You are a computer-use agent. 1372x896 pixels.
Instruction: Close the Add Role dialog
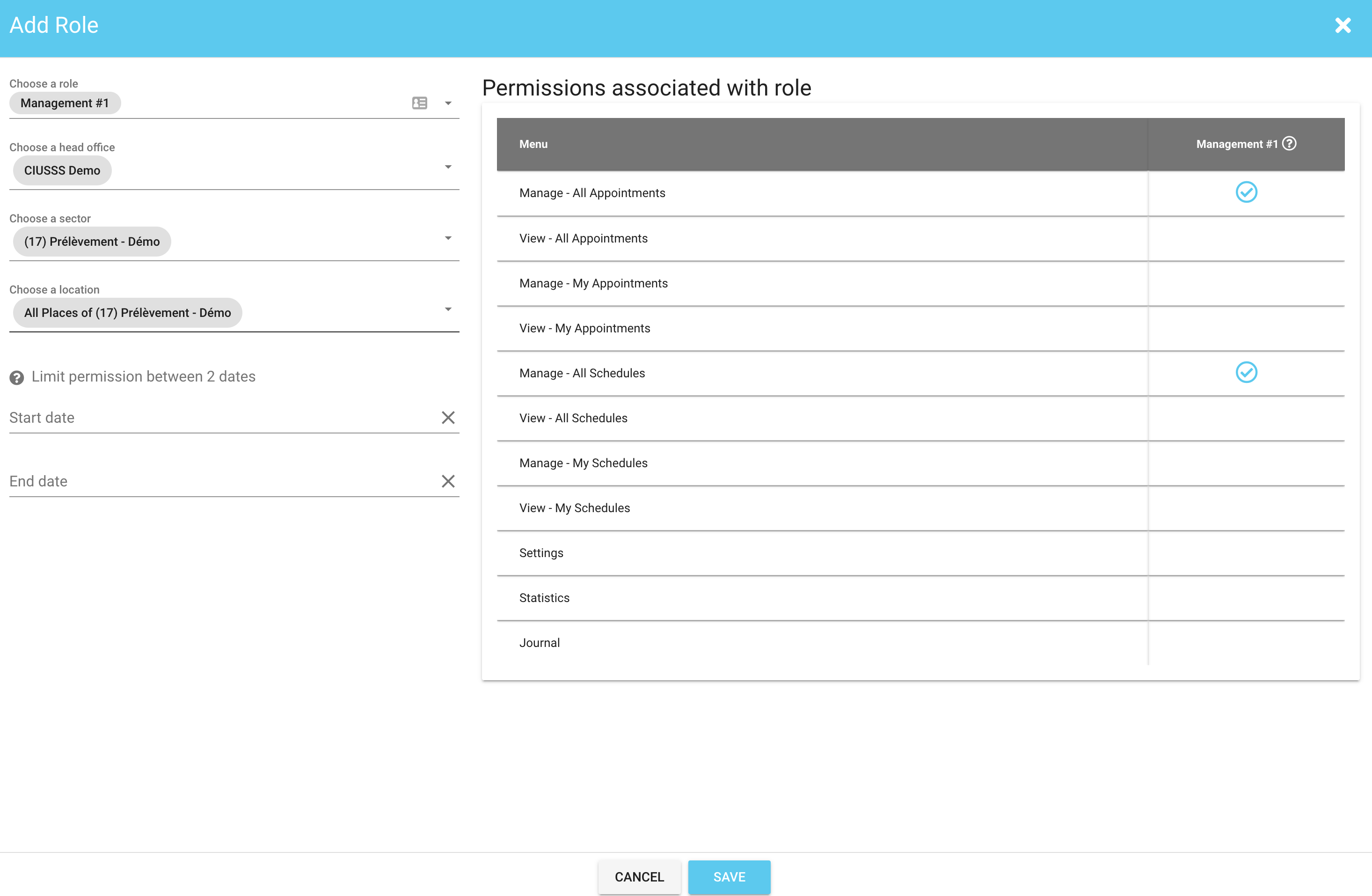coord(1343,25)
